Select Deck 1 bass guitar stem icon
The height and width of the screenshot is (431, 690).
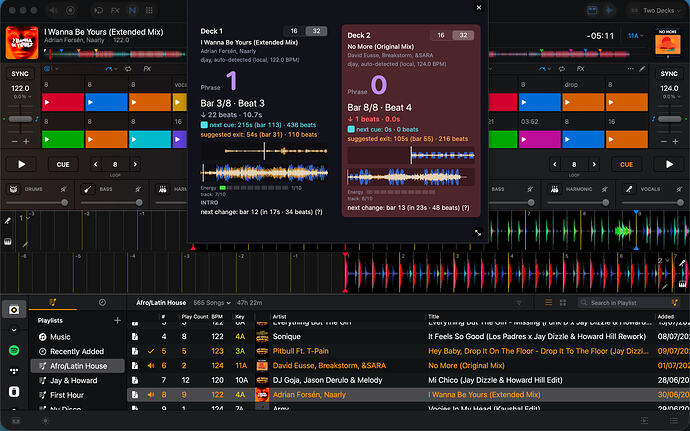88,189
